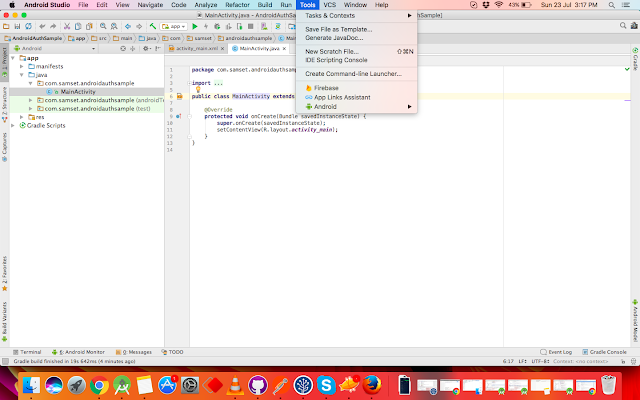The width and height of the screenshot is (640, 400).
Task: Open Finder from the Dock
Action: 31,385
